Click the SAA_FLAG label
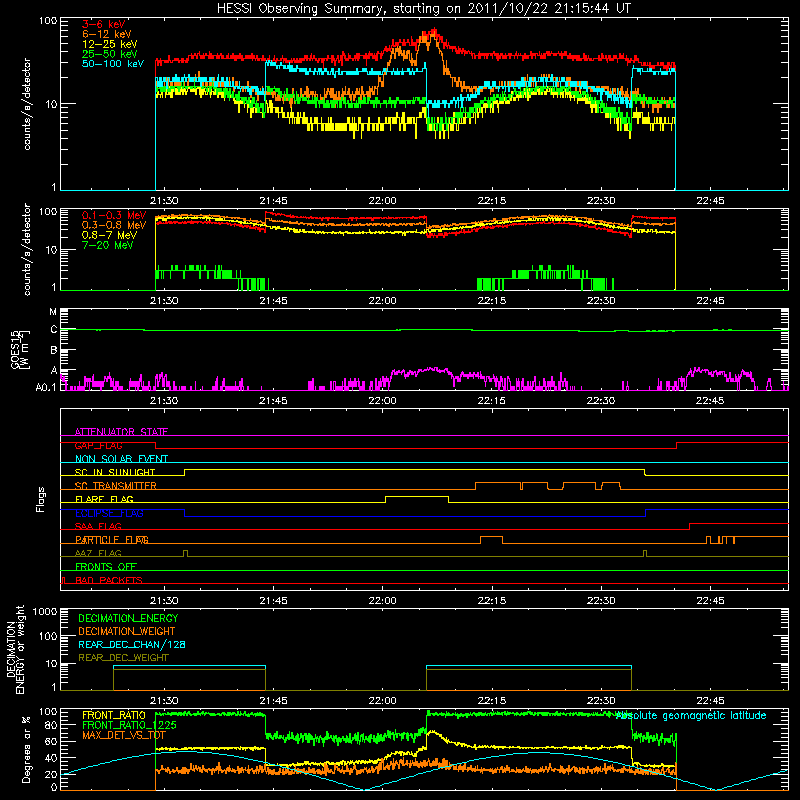The height and width of the screenshot is (800, 800). (x=98, y=526)
